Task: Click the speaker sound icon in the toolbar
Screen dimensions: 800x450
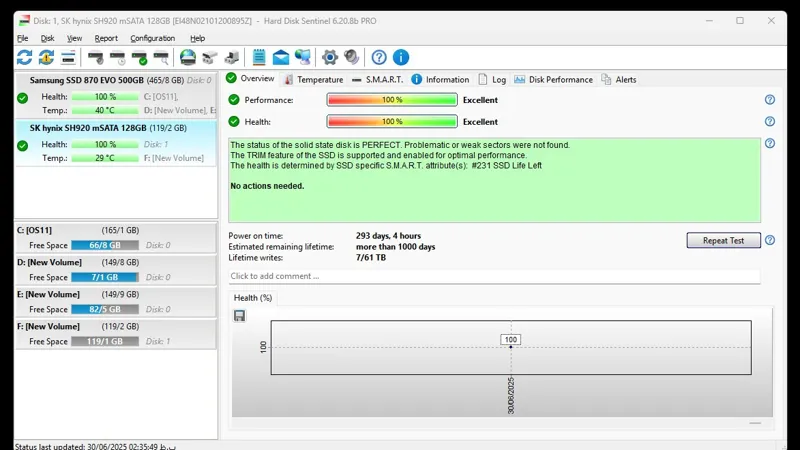Action: coord(351,58)
